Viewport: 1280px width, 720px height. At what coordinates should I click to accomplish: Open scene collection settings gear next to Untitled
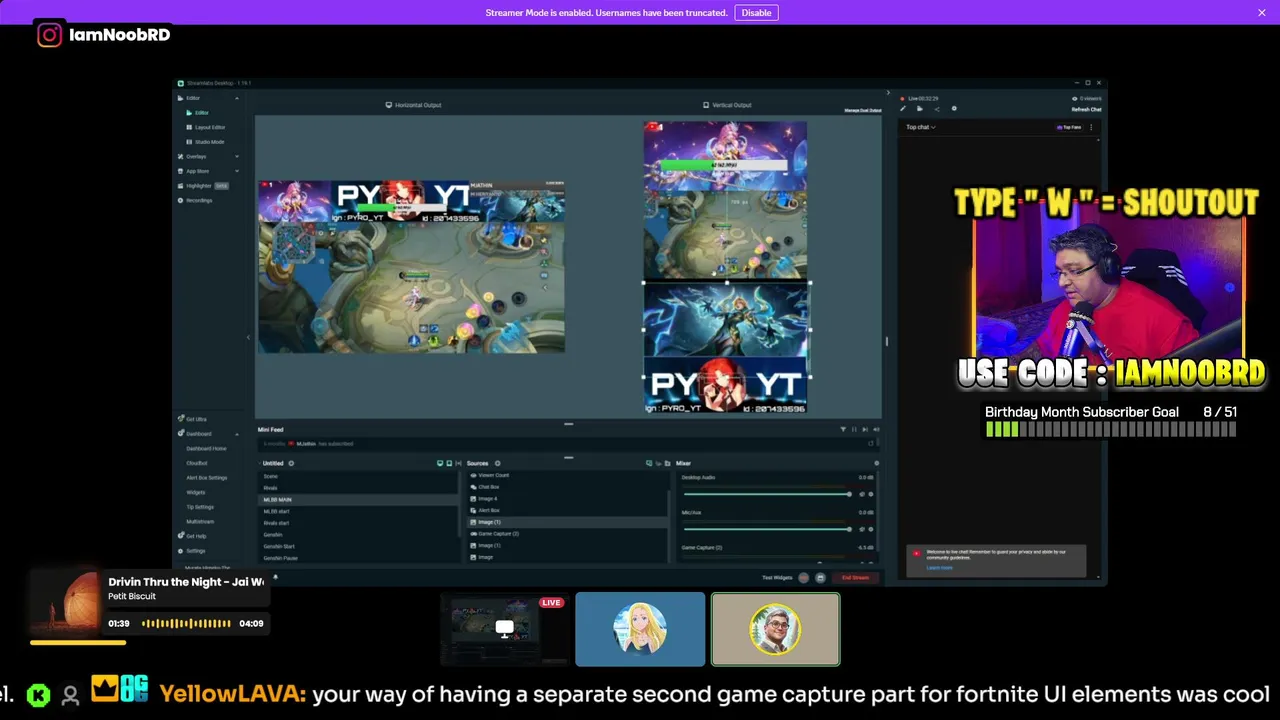[291, 463]
